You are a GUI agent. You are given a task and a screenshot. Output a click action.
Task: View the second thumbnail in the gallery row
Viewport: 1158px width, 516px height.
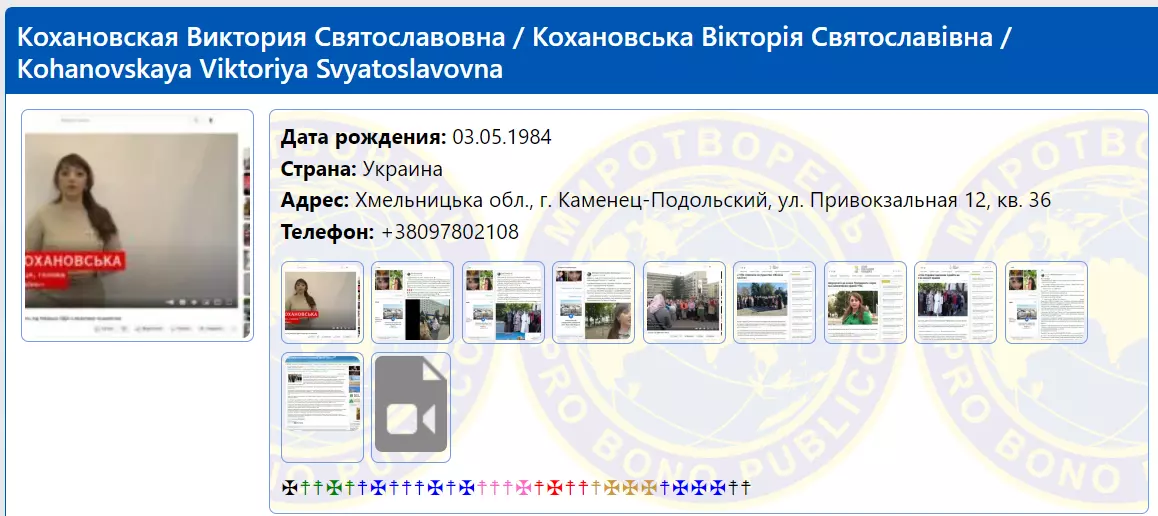point(412,302)
